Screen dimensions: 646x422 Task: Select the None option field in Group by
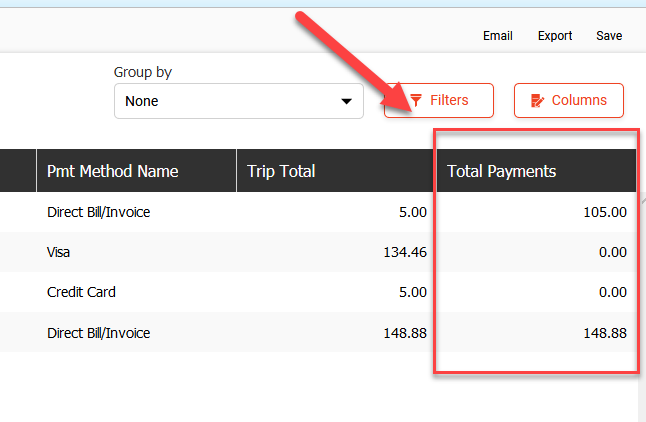(x=239, y=101)
